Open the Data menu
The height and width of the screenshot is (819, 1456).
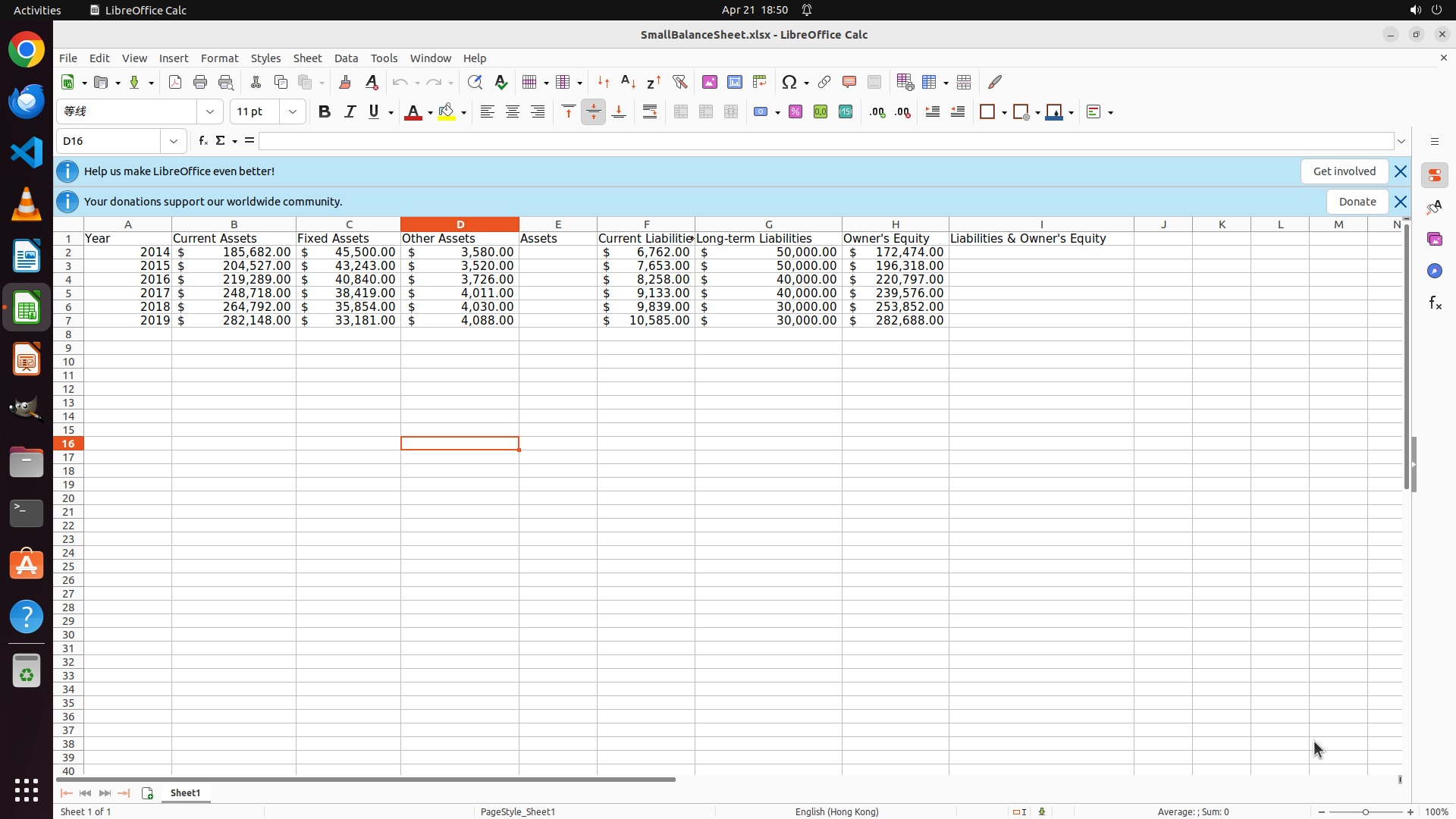pos(346,58)
